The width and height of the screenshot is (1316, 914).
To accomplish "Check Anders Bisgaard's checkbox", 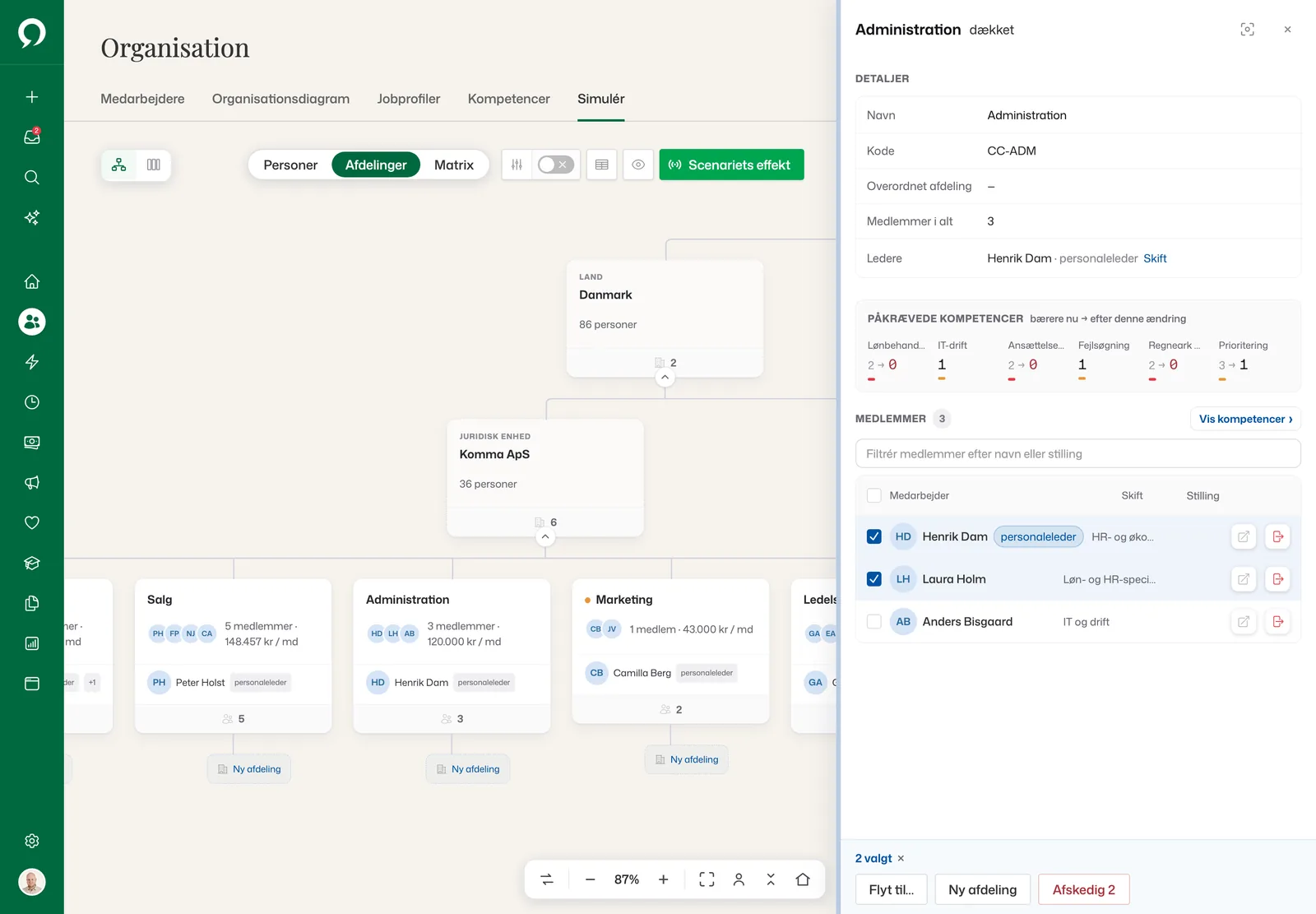I will [874, 622].
